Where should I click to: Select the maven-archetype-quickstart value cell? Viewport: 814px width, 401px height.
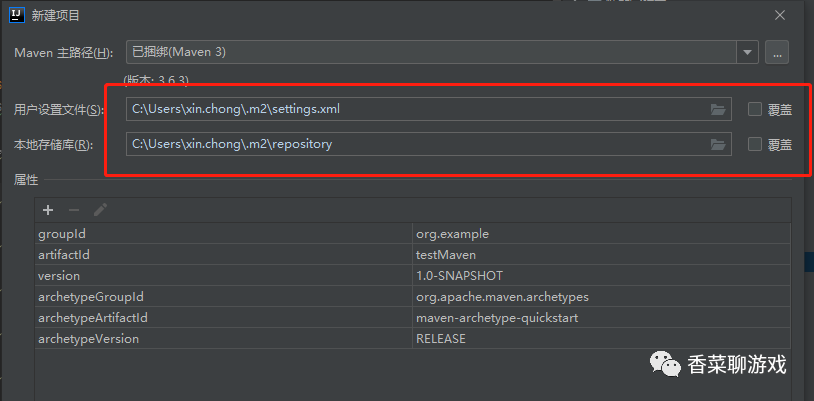[602, 317]
